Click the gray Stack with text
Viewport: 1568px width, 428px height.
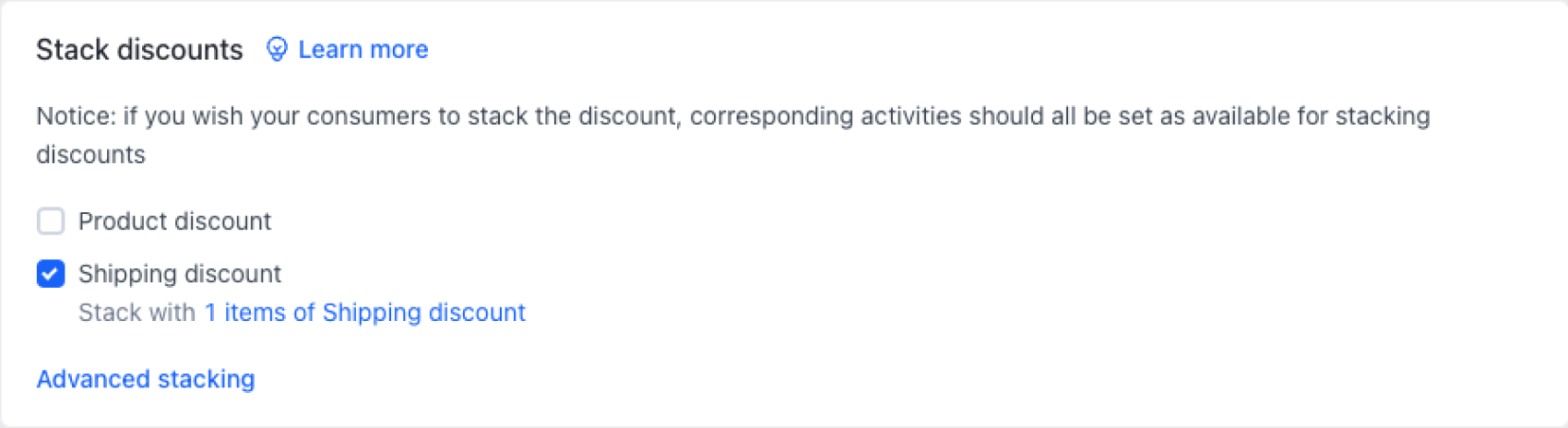pos(137,313)
